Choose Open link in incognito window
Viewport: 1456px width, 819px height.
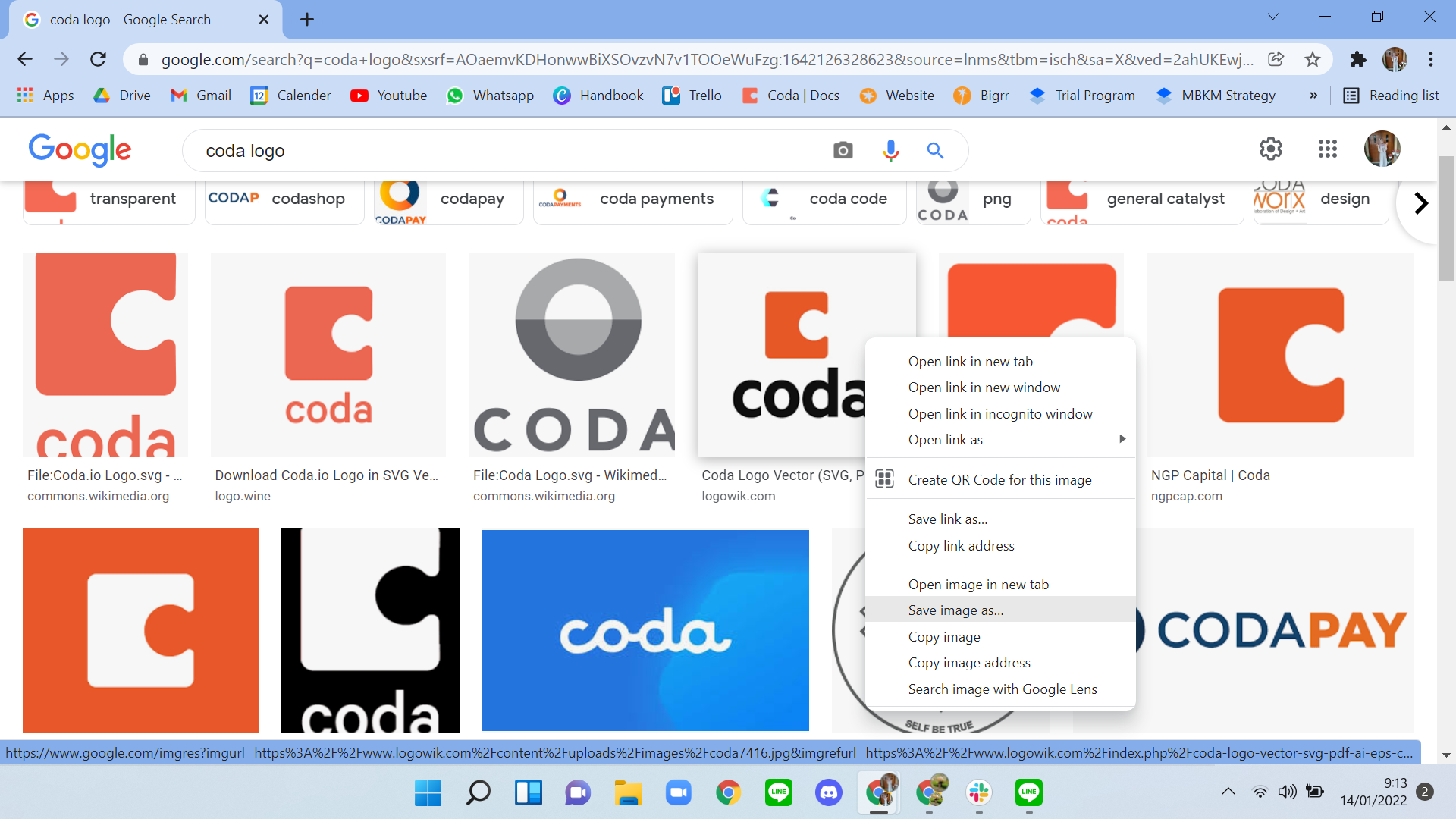tap(1000, 413)
